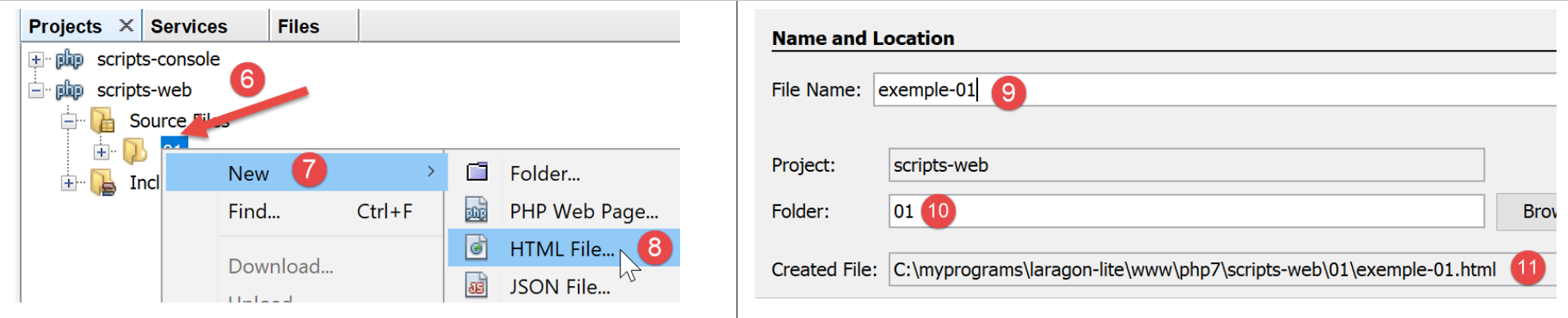Expand the Include Path node

coord(69,182)
